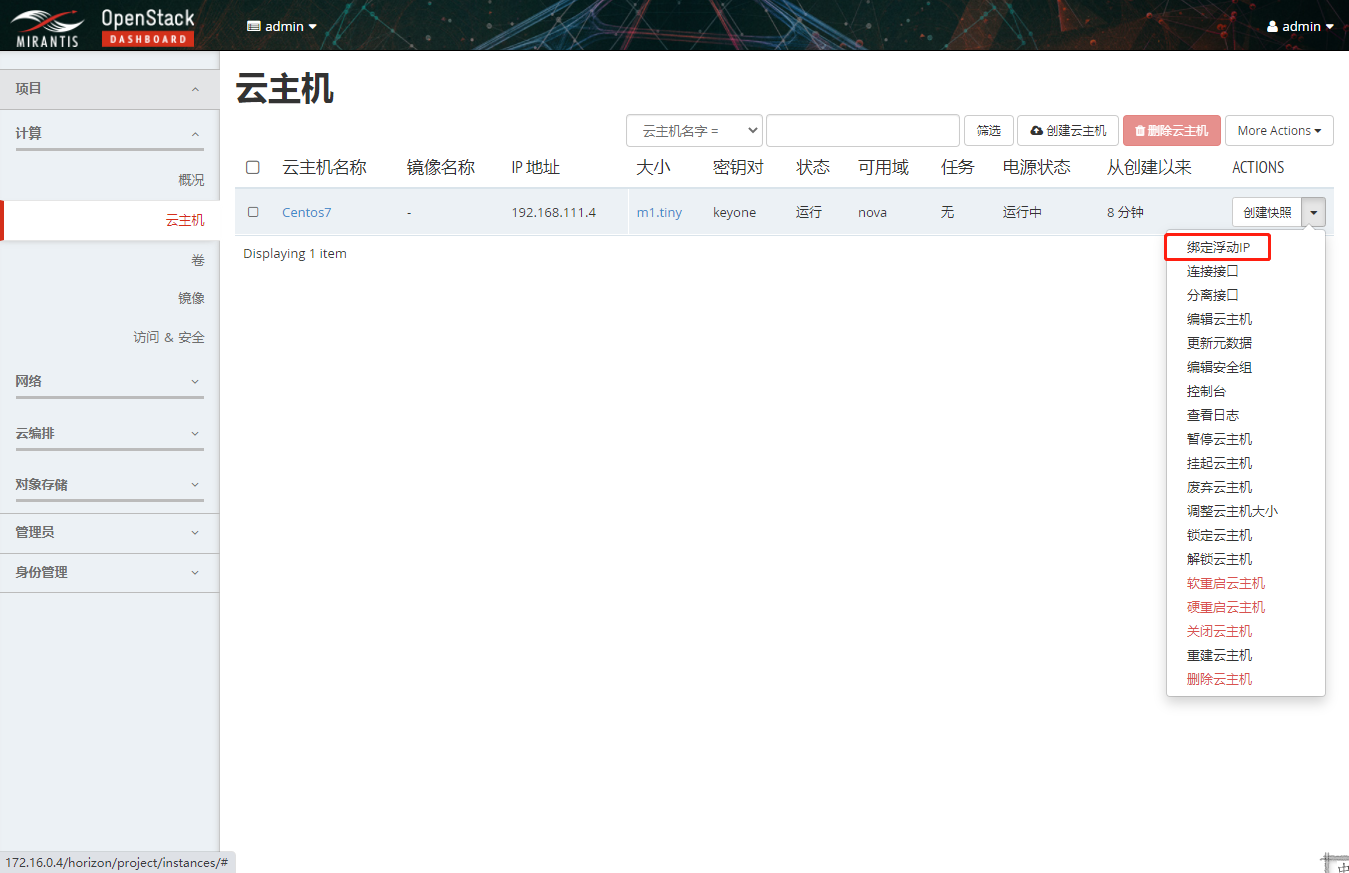Select 绑定浮动IP from the actions menu
Image resolution: width=1349 pixels, height=873 pixels.
1219,246
